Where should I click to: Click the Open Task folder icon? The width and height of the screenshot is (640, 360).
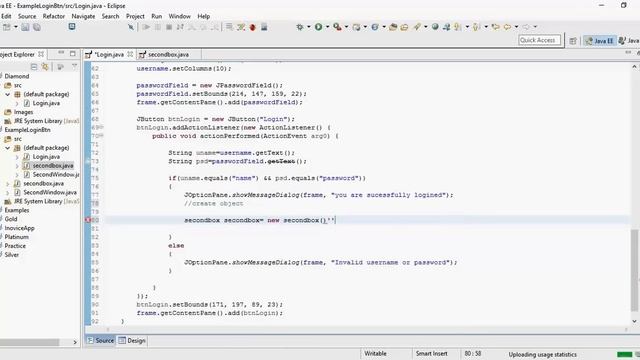[404, 27]
